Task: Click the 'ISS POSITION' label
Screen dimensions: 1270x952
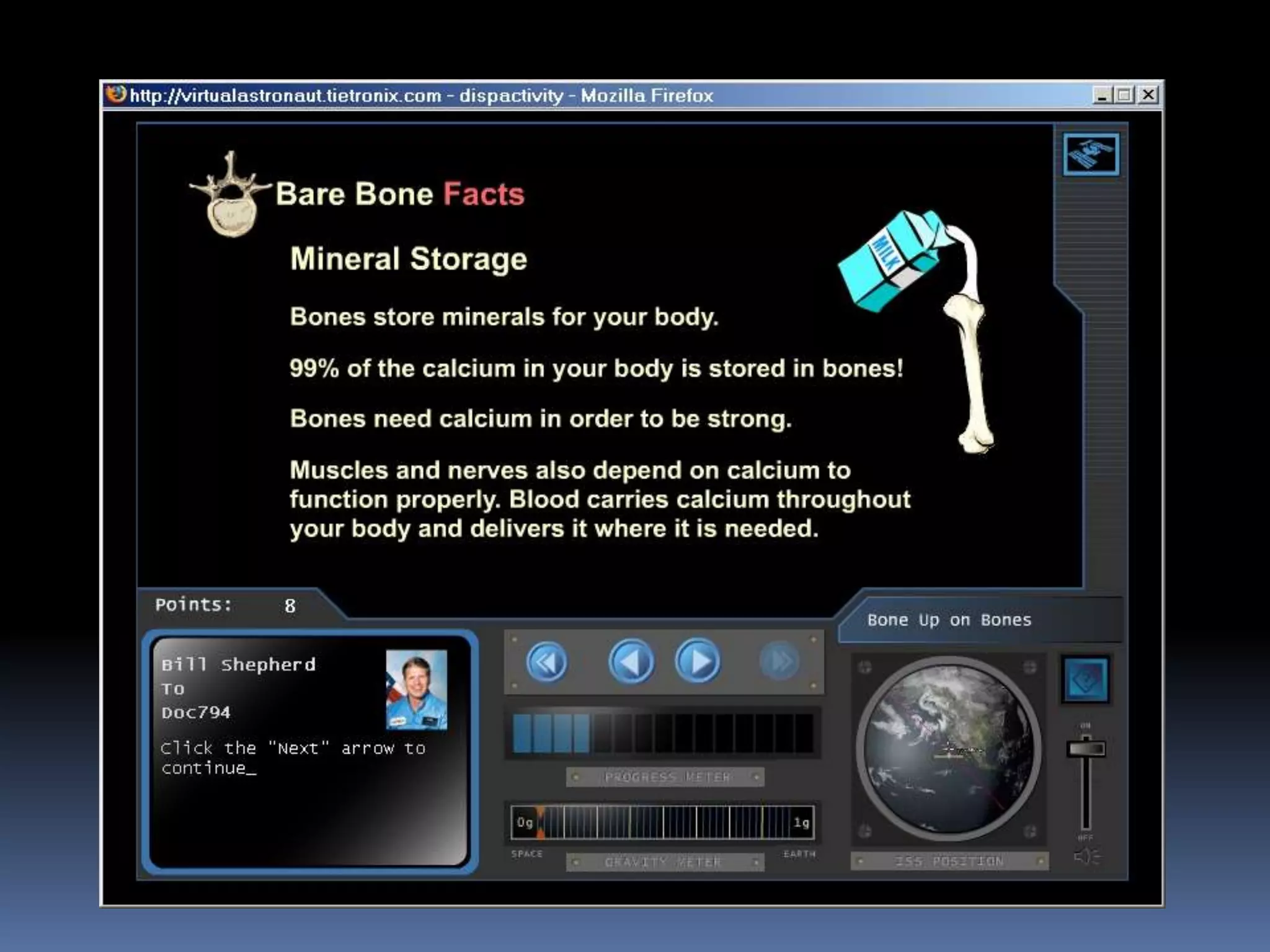Action: tap(949, 861)
